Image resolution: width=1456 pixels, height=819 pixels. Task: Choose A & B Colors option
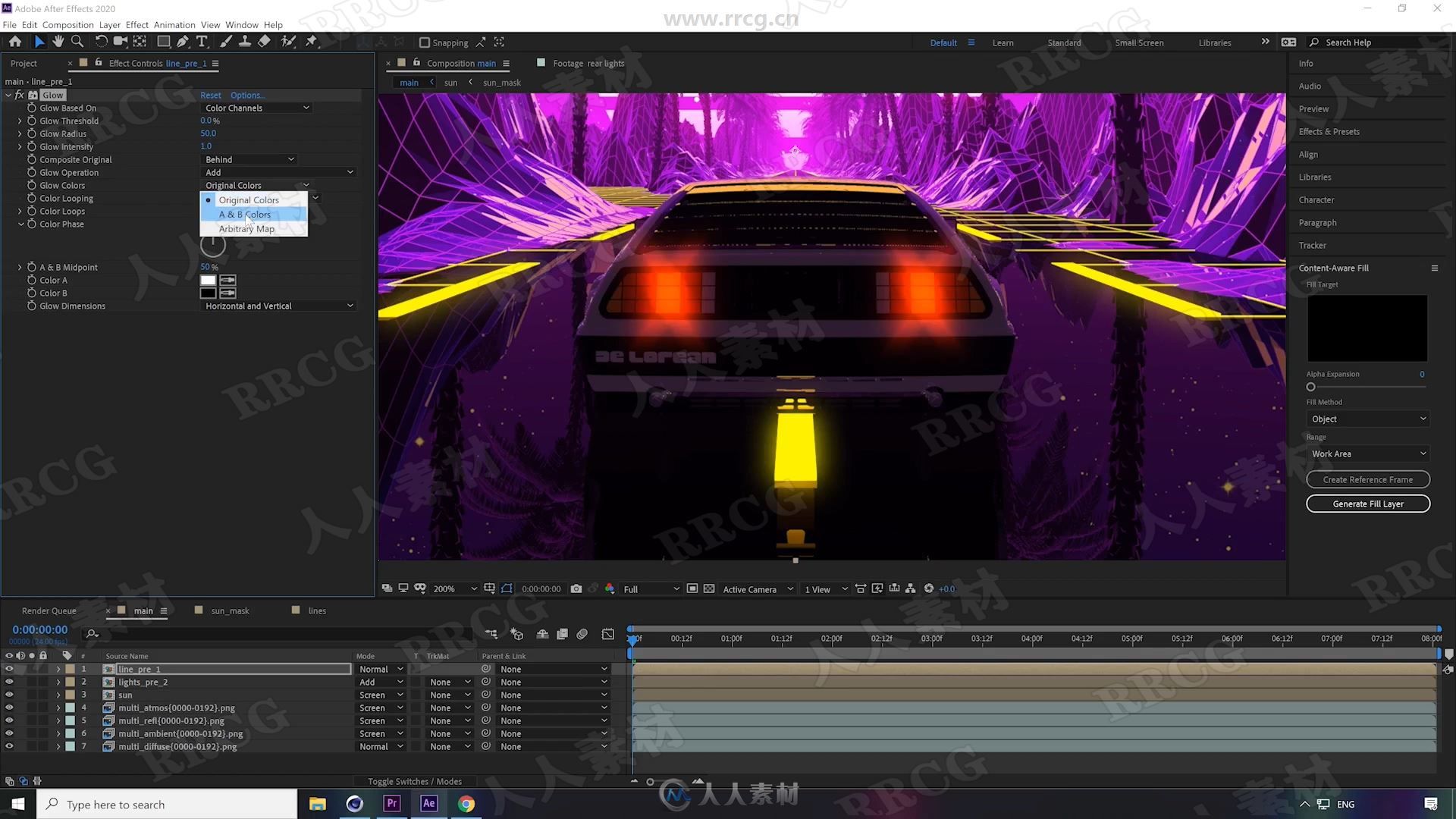[254, 215]
